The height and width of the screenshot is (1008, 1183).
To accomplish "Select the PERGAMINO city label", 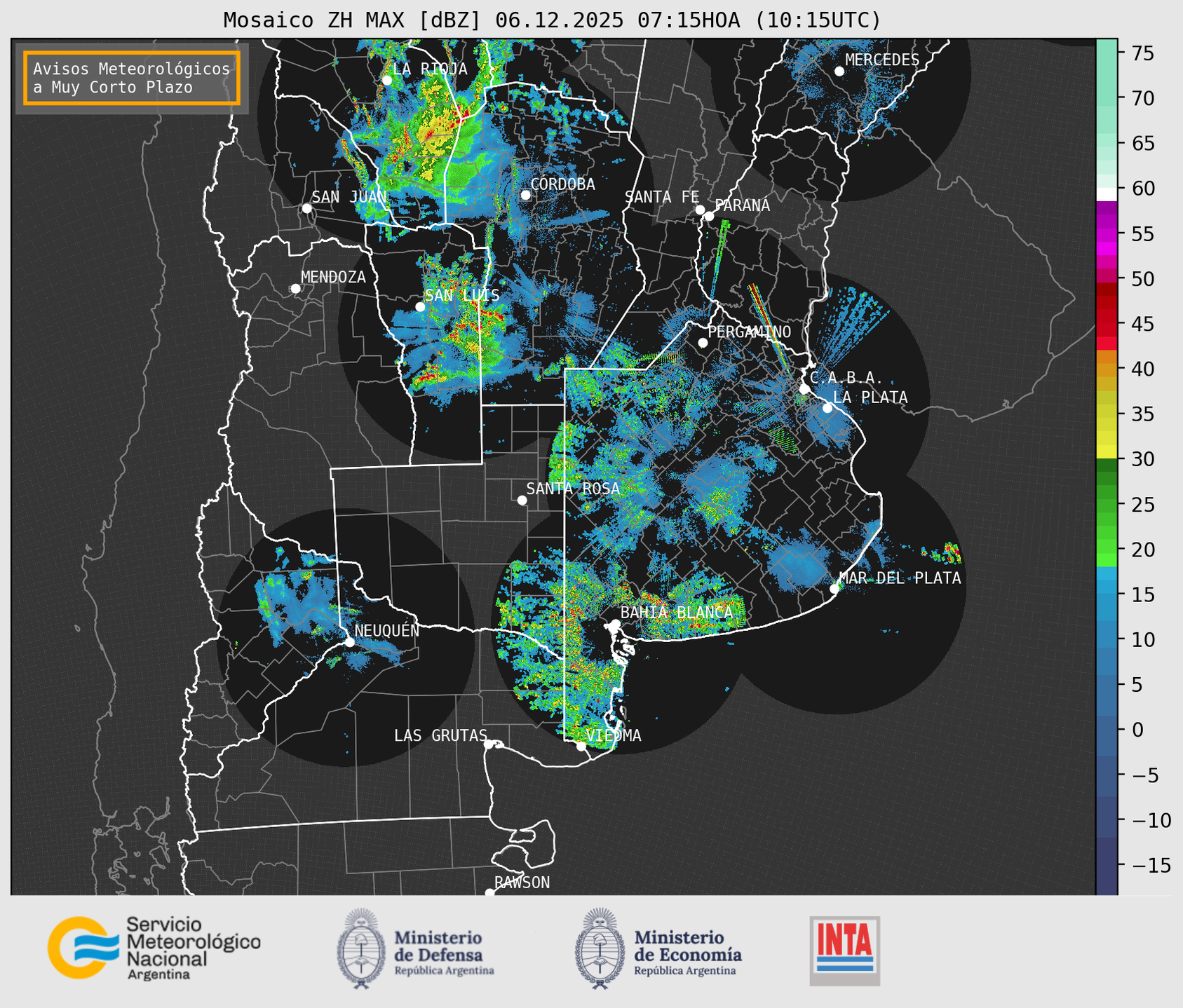I will [x=749, y=332].
